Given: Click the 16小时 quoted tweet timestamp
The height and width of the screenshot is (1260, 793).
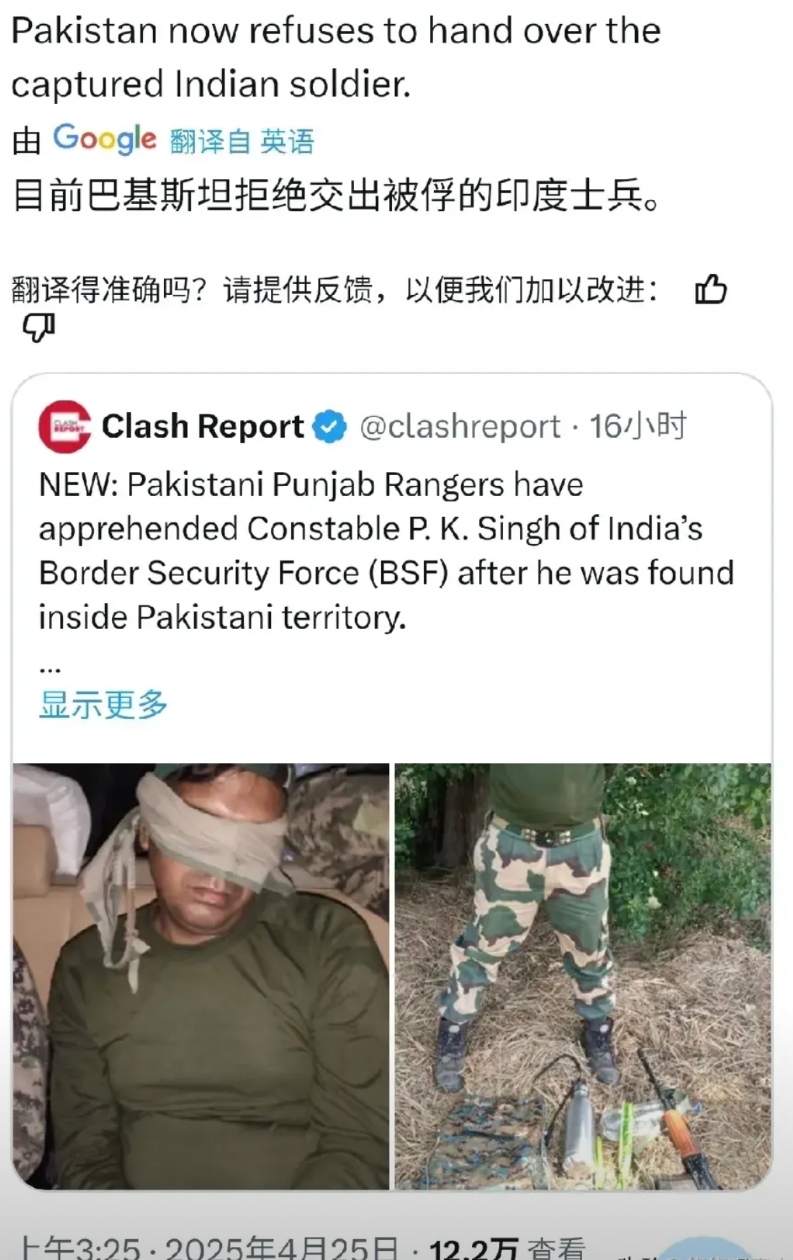Looking at the screenshot, I should pos(638,427).
